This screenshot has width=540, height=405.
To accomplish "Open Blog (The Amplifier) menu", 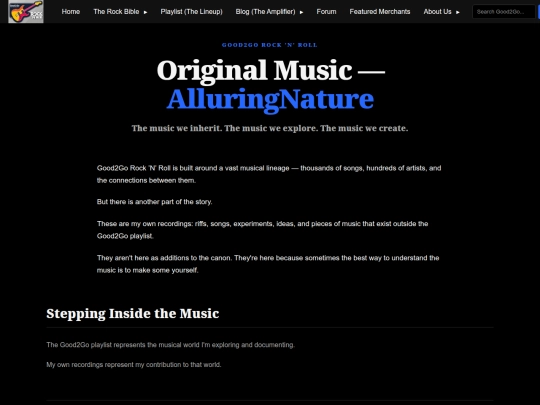I will pyautogui.click(x=265, y=12).
